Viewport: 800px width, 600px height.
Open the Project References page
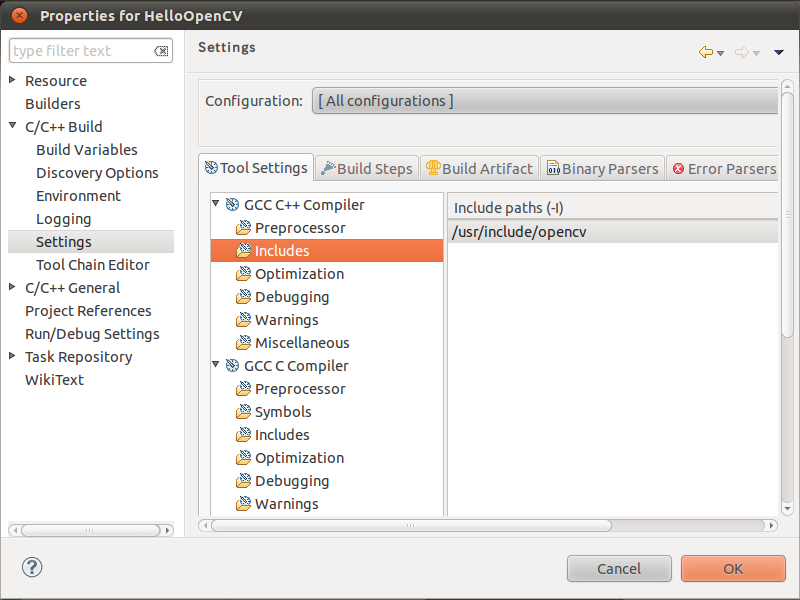click(88, 310)
